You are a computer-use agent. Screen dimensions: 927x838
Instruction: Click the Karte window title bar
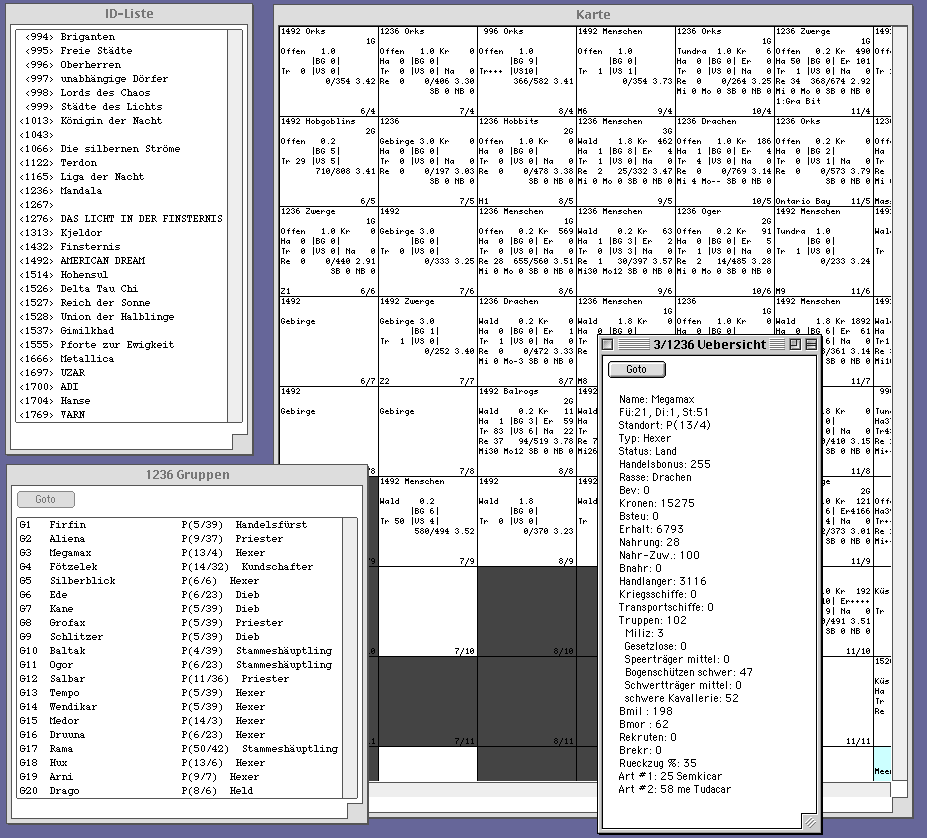593,14
